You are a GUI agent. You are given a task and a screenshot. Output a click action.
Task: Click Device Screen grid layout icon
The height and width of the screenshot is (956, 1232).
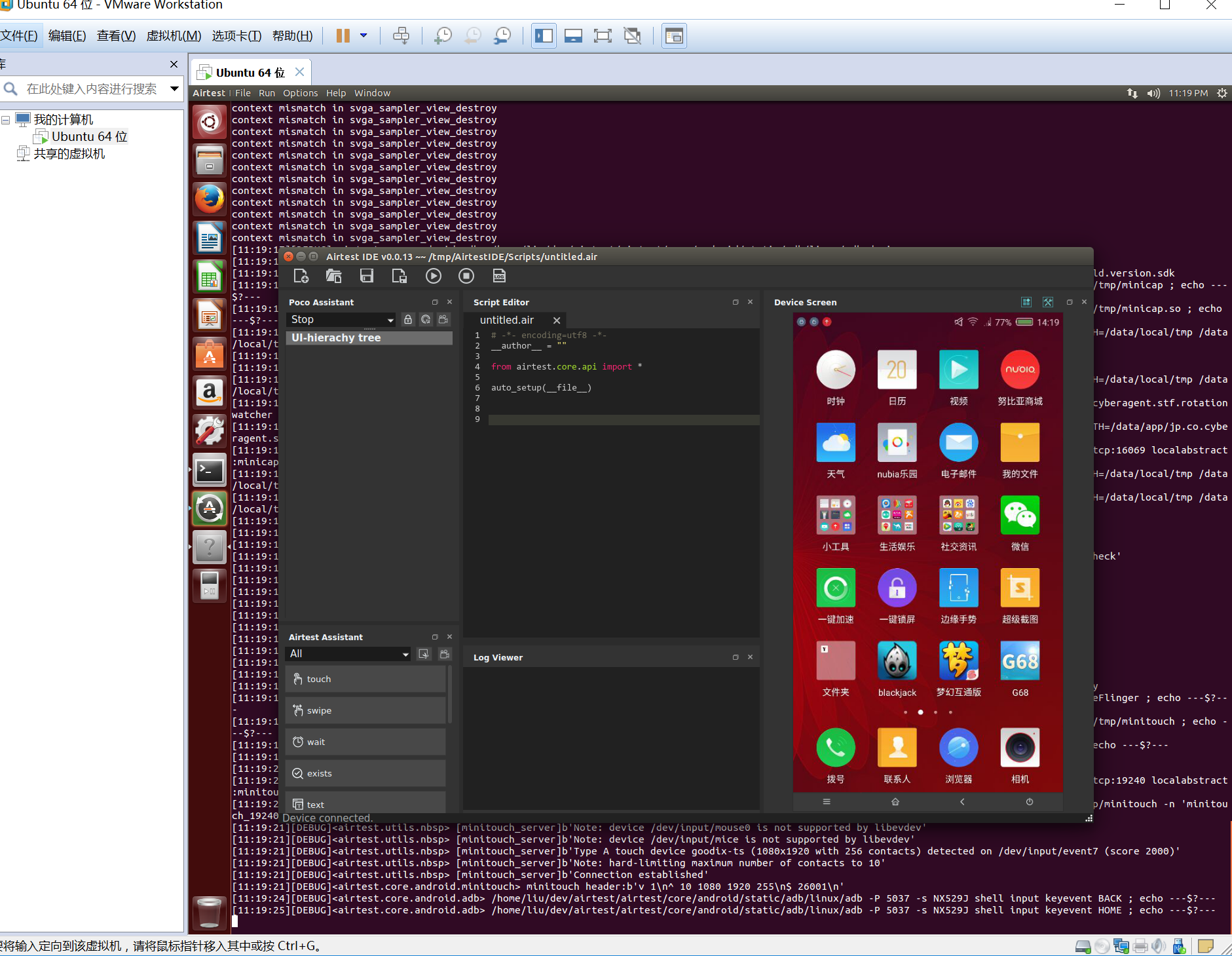point(1026,302)
